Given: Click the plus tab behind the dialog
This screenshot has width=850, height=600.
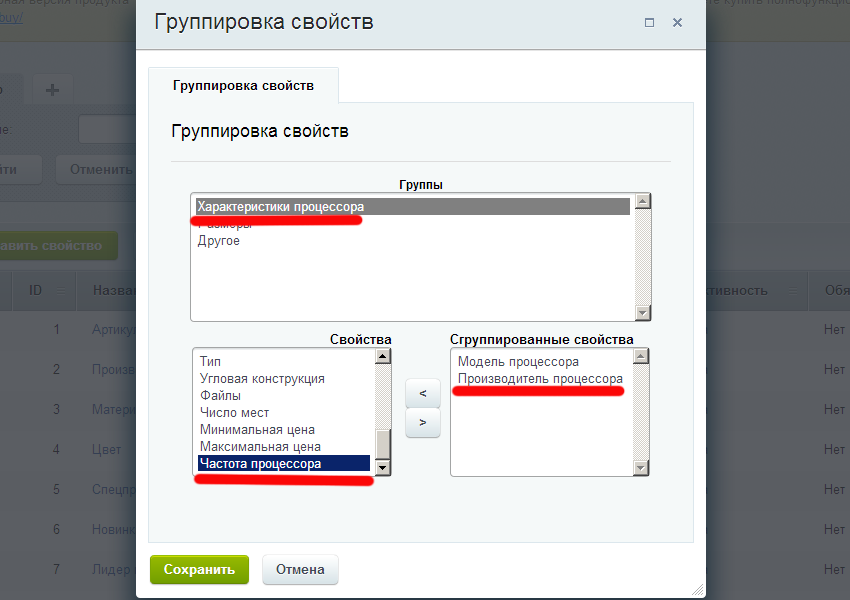Looking at the screenshot, I should pyautogui.click(x=52, y=89).
